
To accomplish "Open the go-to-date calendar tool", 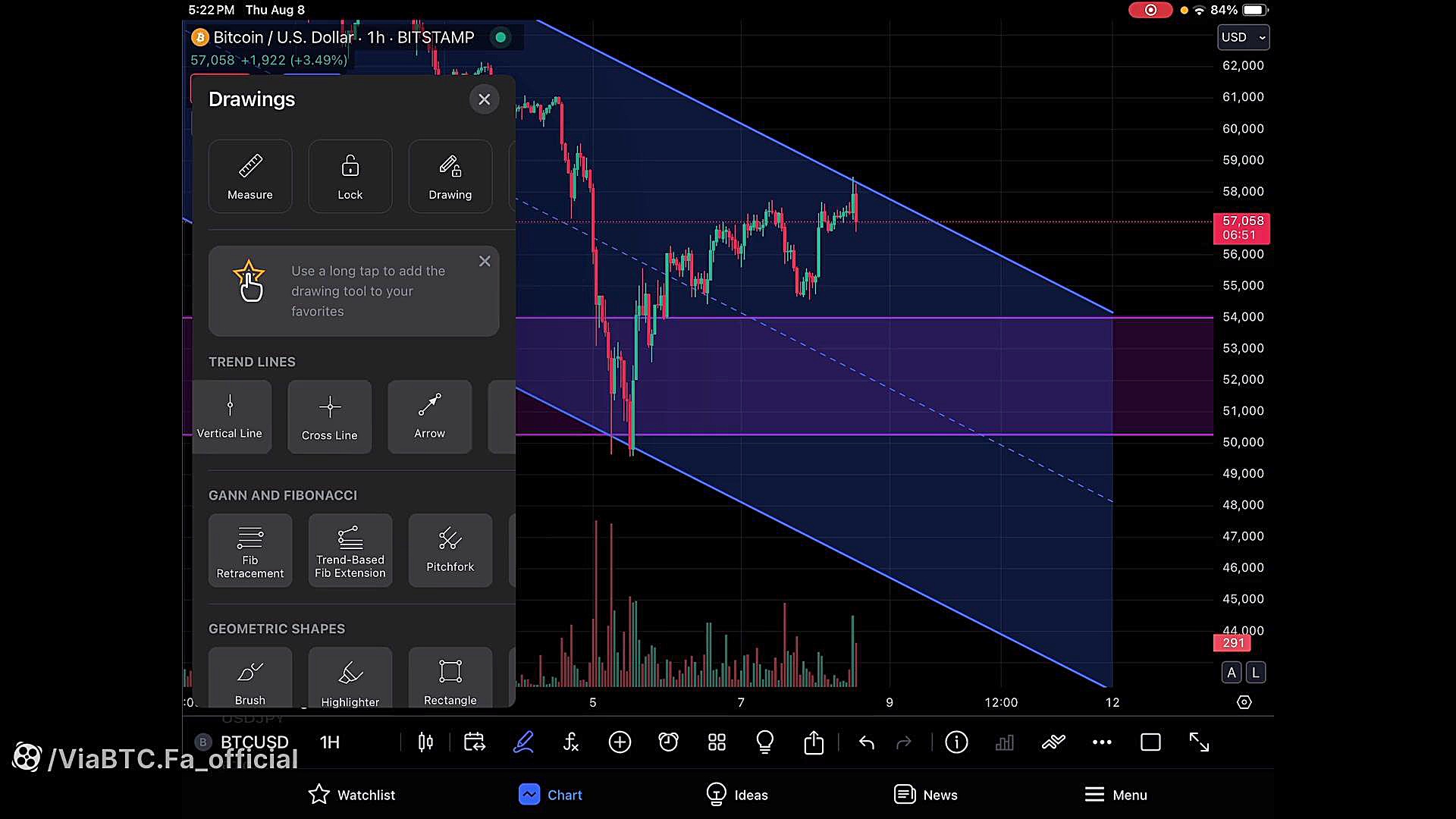I will [475, 742].
